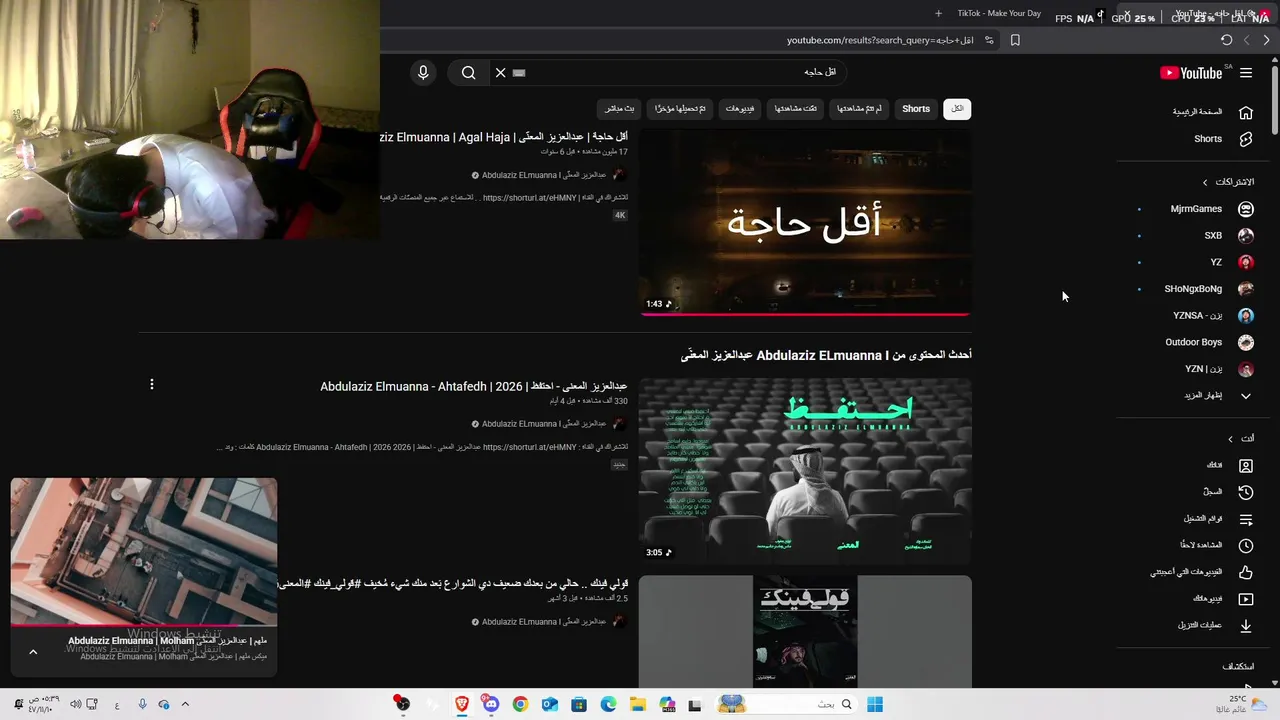Open Discord from the taskbar
Image resolution: width=1280 pixels, height=720 pixels.
point(490,704)
